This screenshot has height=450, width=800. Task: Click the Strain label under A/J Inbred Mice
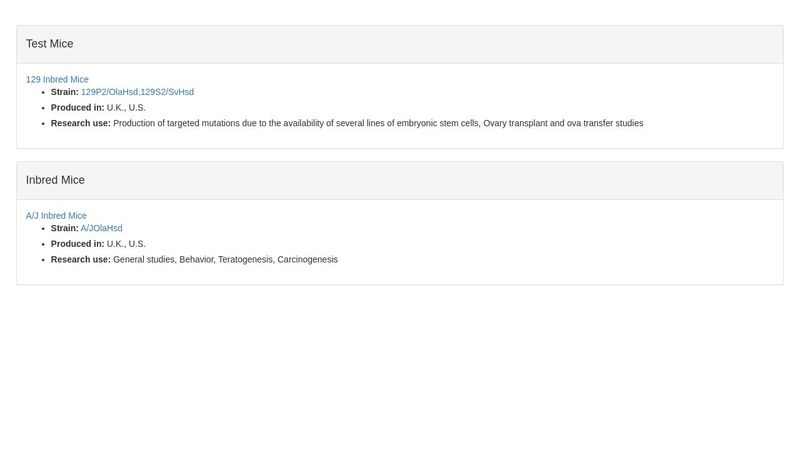click(x=65, y=228)
